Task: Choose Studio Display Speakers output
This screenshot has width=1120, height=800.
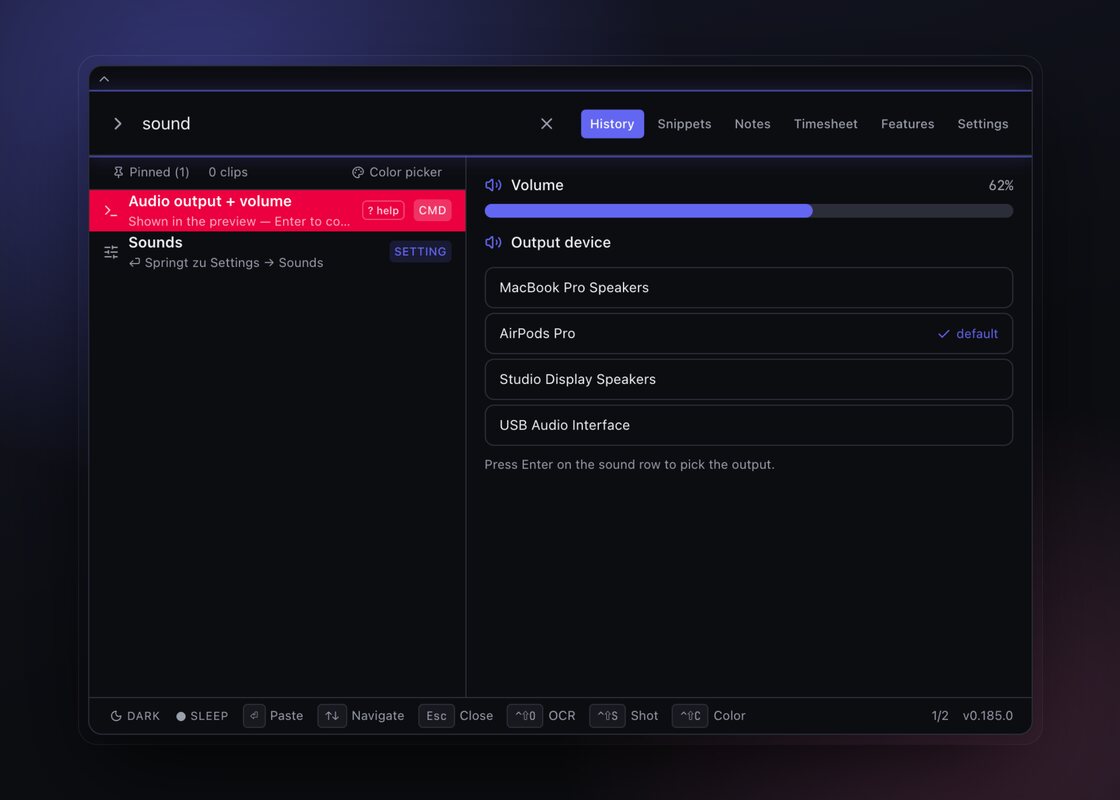Action: [x=749, y=379]
